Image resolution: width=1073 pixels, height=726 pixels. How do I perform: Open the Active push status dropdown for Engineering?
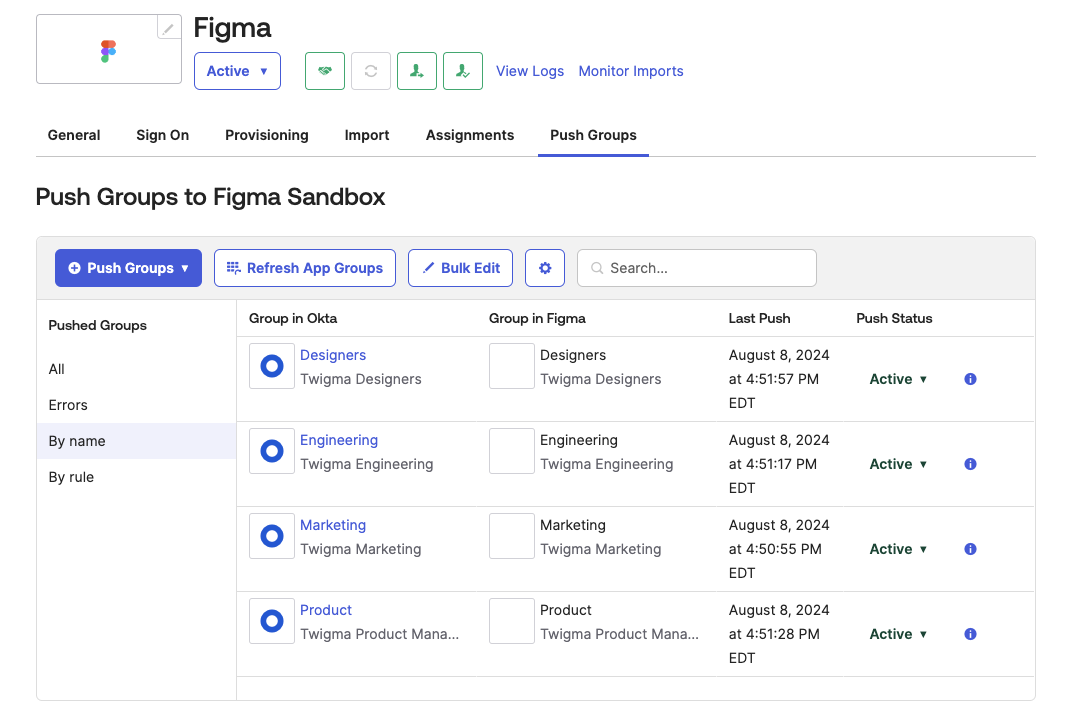tap(898, 464)
